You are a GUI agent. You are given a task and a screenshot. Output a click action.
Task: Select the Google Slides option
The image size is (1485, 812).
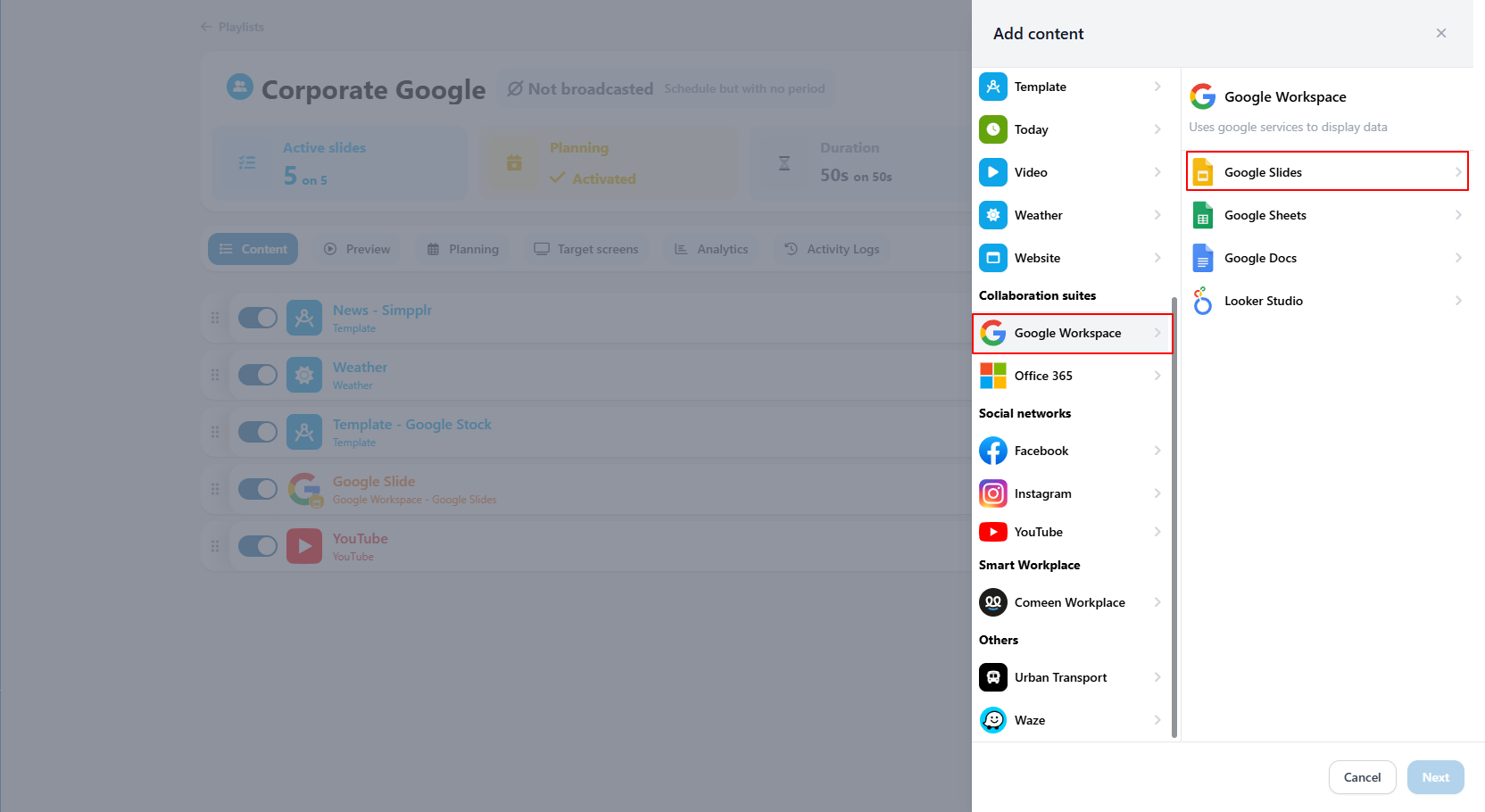click(x=1327, y=171)
